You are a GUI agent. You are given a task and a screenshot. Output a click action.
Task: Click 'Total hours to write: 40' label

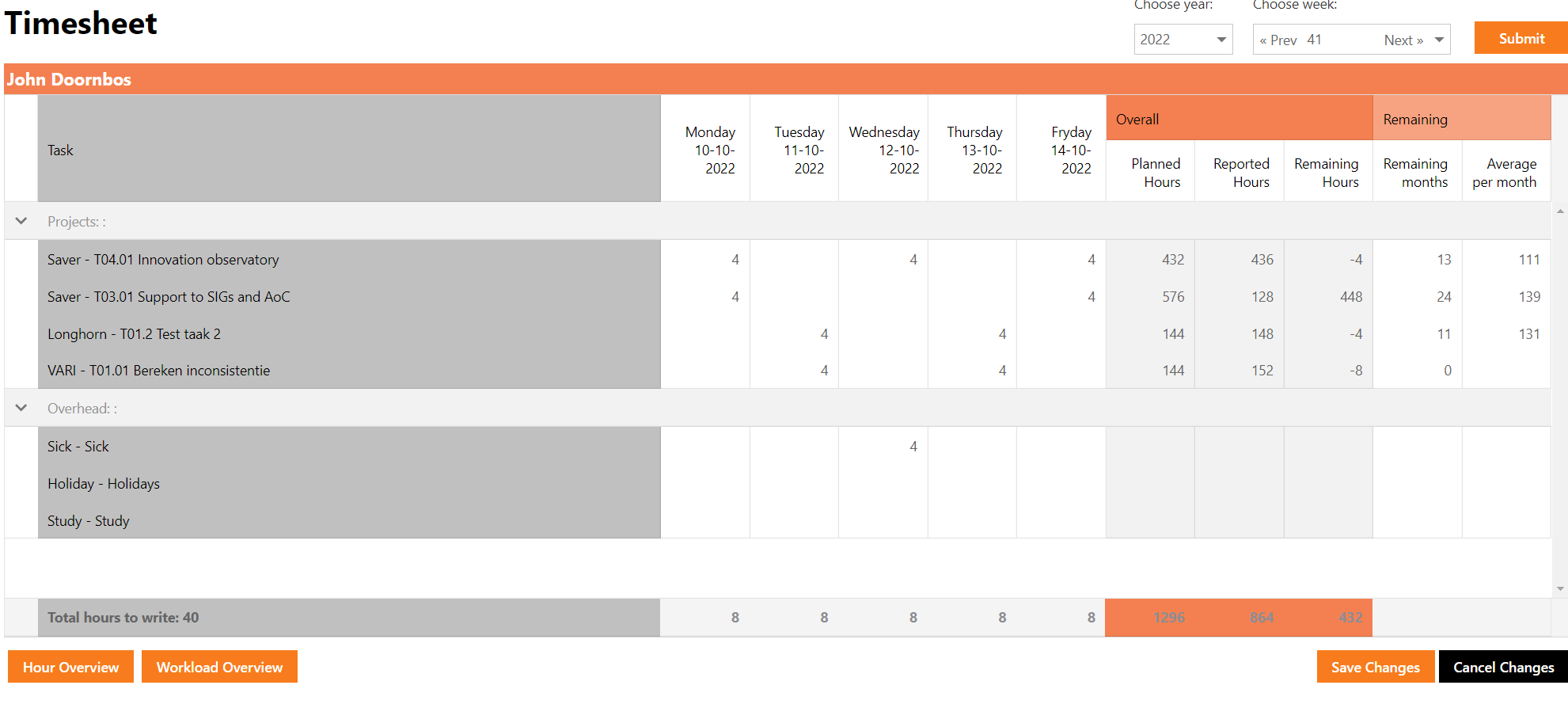(x=123, y=617)
